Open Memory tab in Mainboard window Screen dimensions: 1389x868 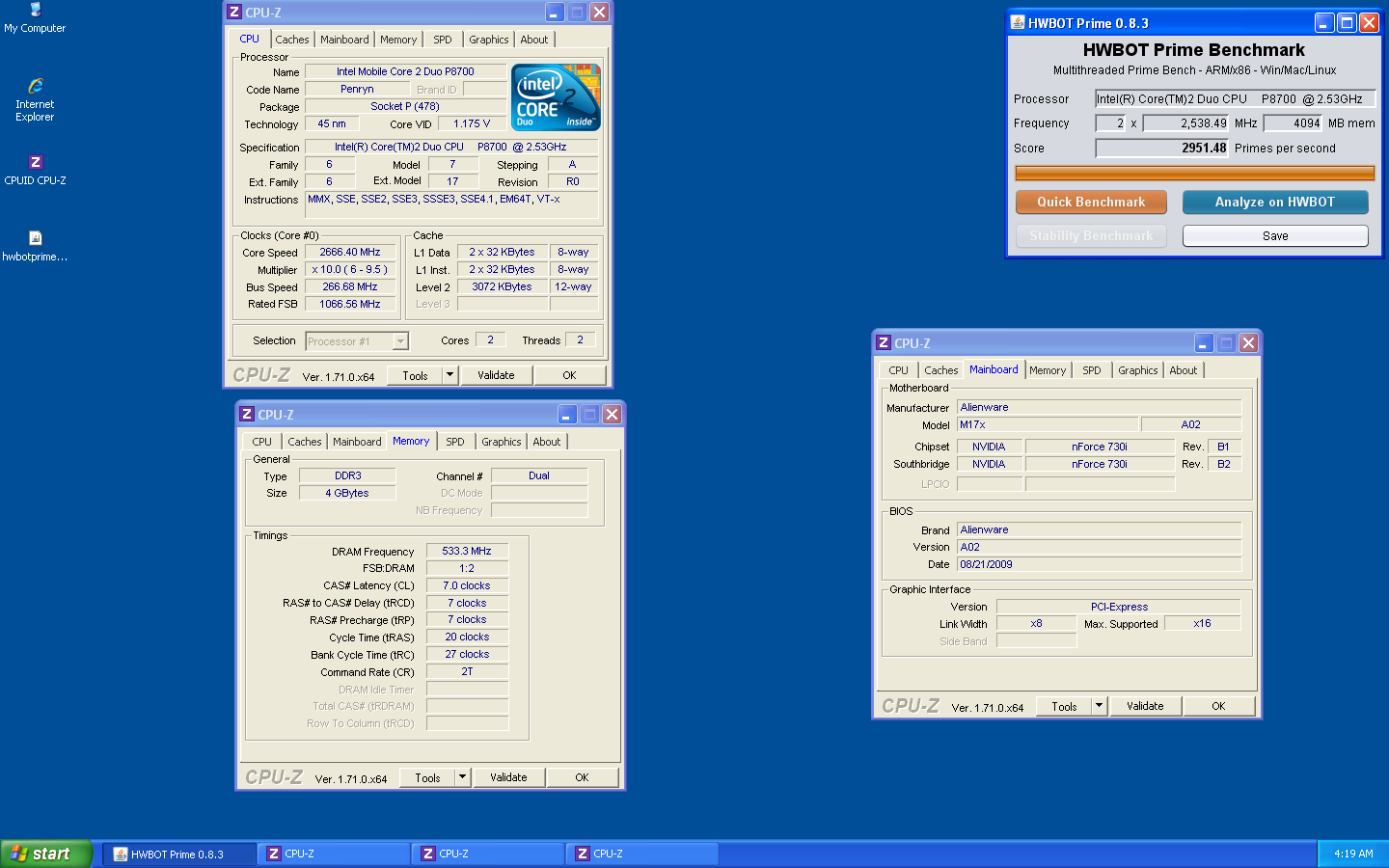1048,370
